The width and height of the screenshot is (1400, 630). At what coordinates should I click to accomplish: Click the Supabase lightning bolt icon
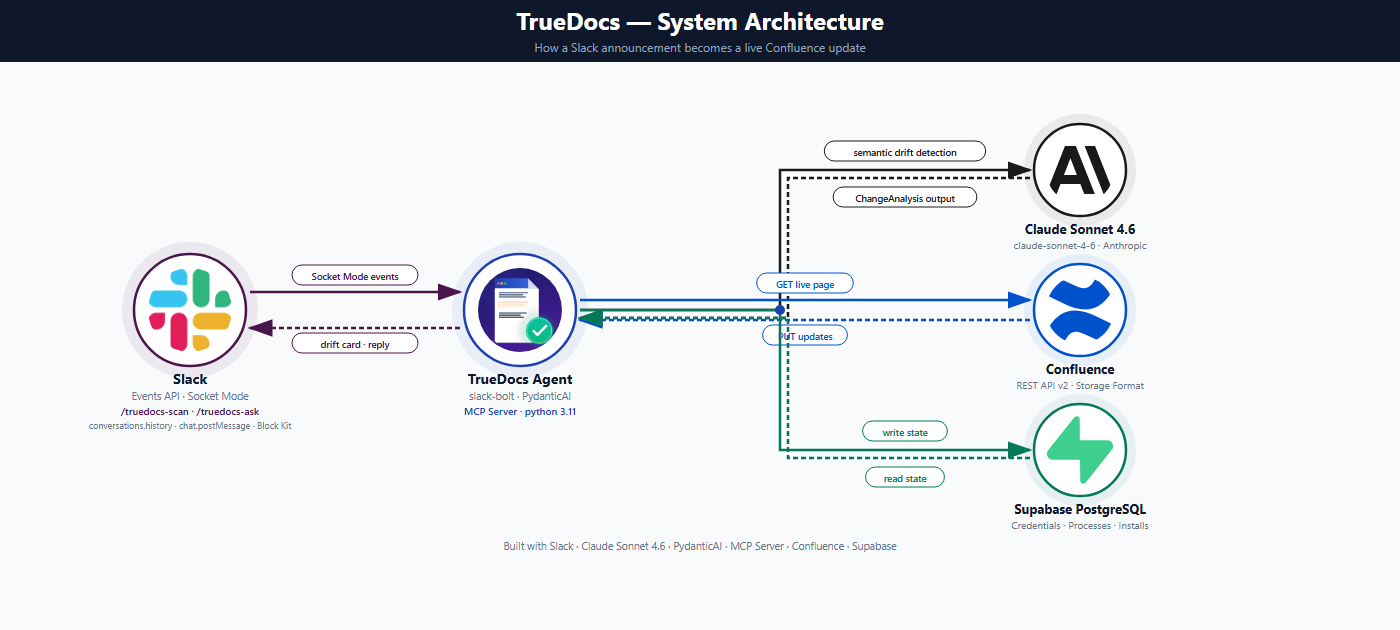click(1080, 450)
